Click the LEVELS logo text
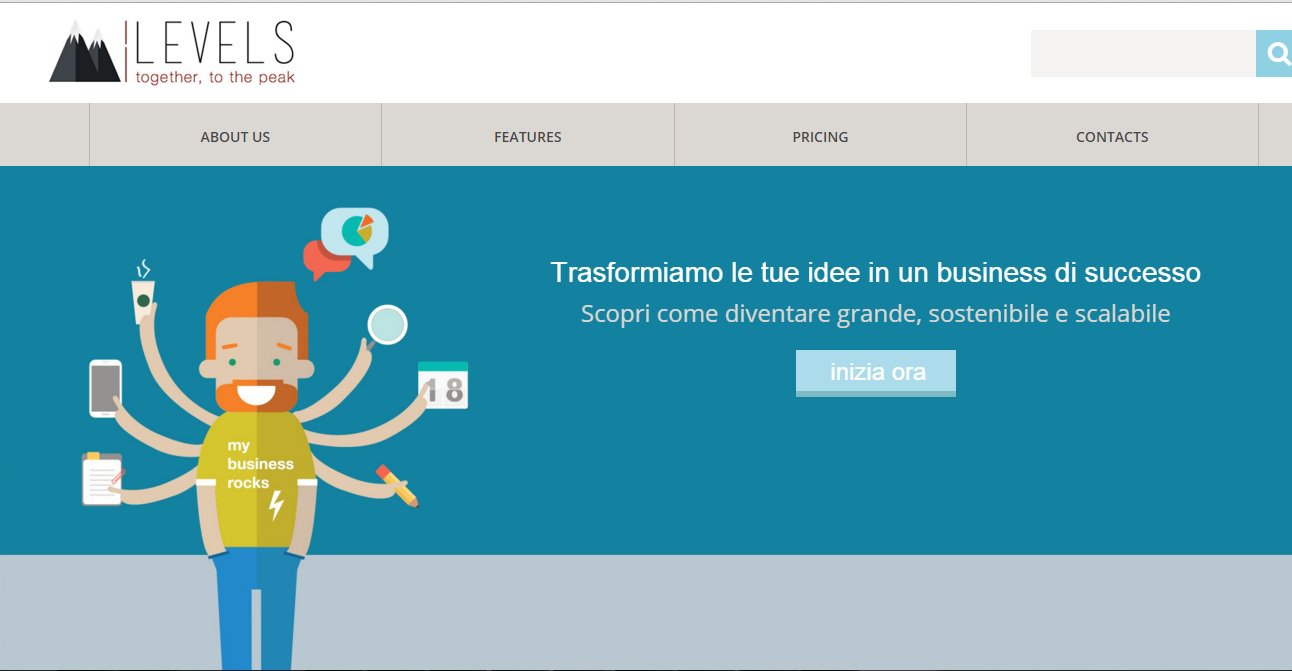1292x671 pixels. [215, 43]
